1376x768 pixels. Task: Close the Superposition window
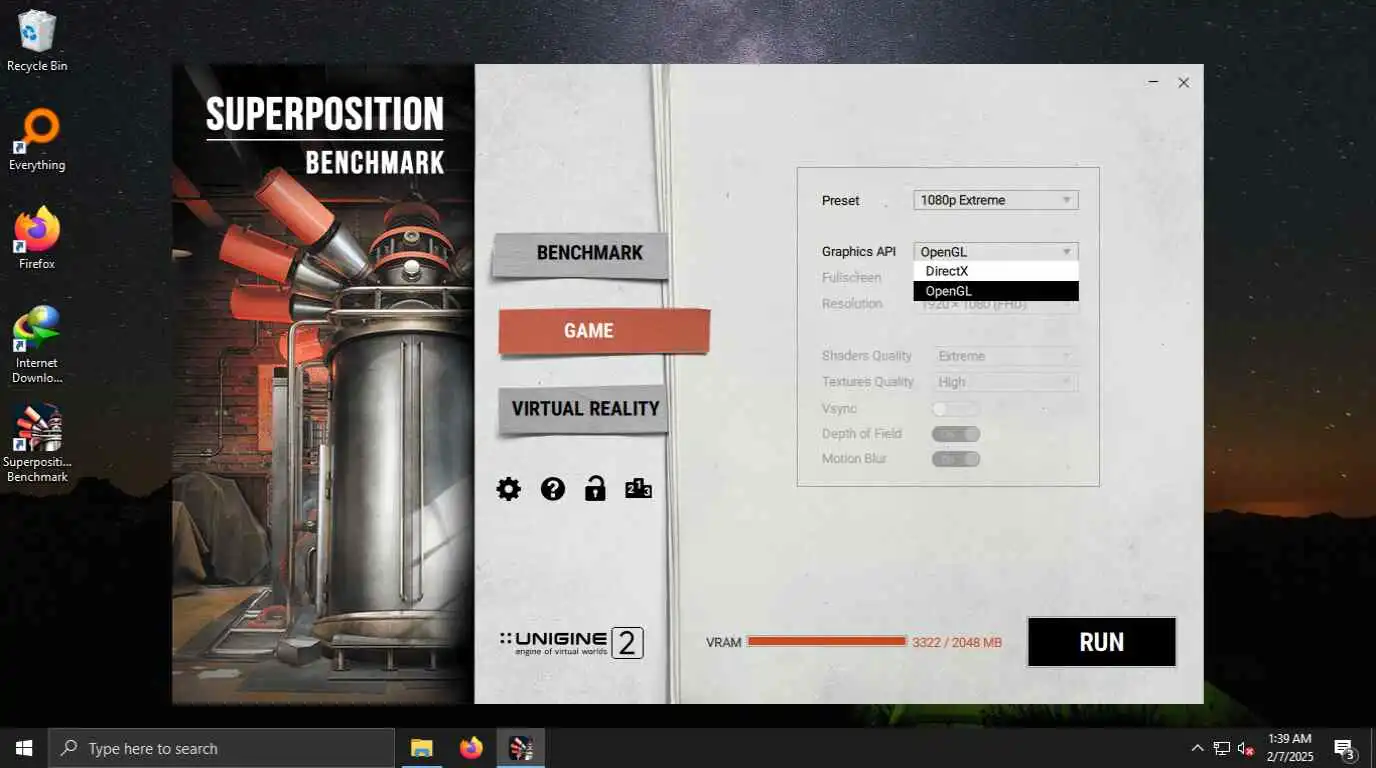point(1183,82)
